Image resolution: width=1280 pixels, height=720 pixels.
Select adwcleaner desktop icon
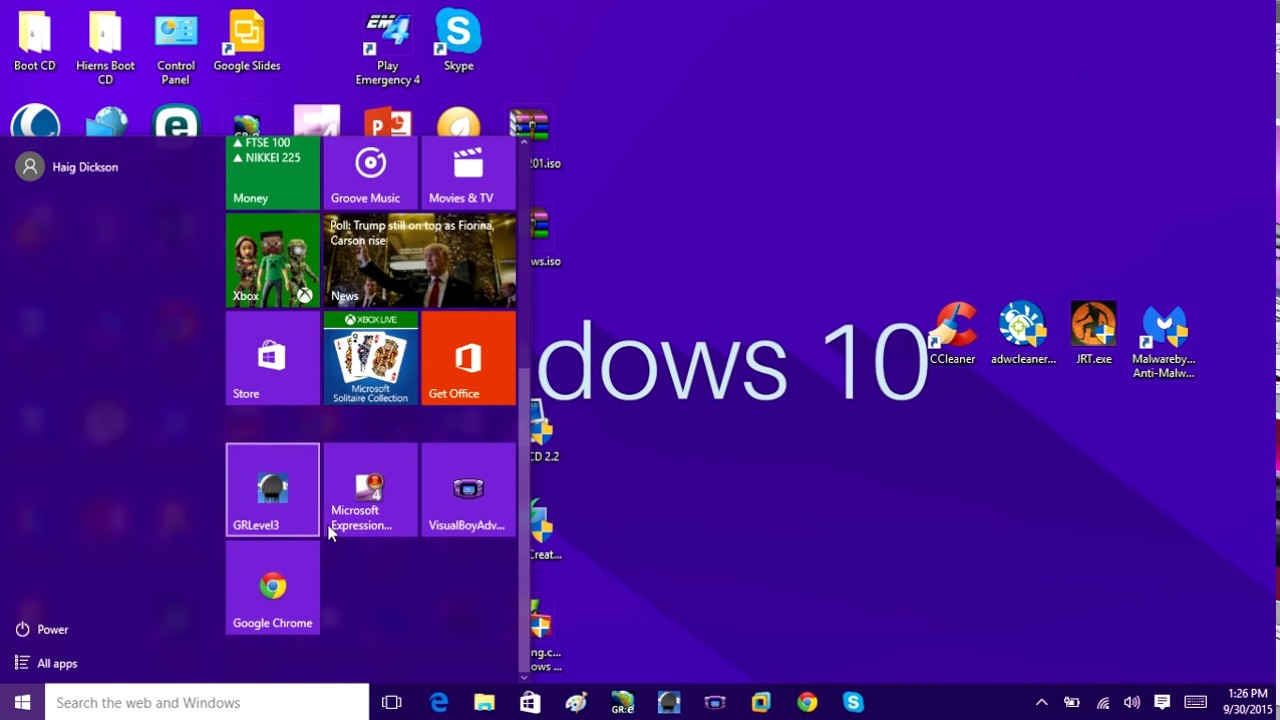pyautogui.click(x=1023, y=334)
